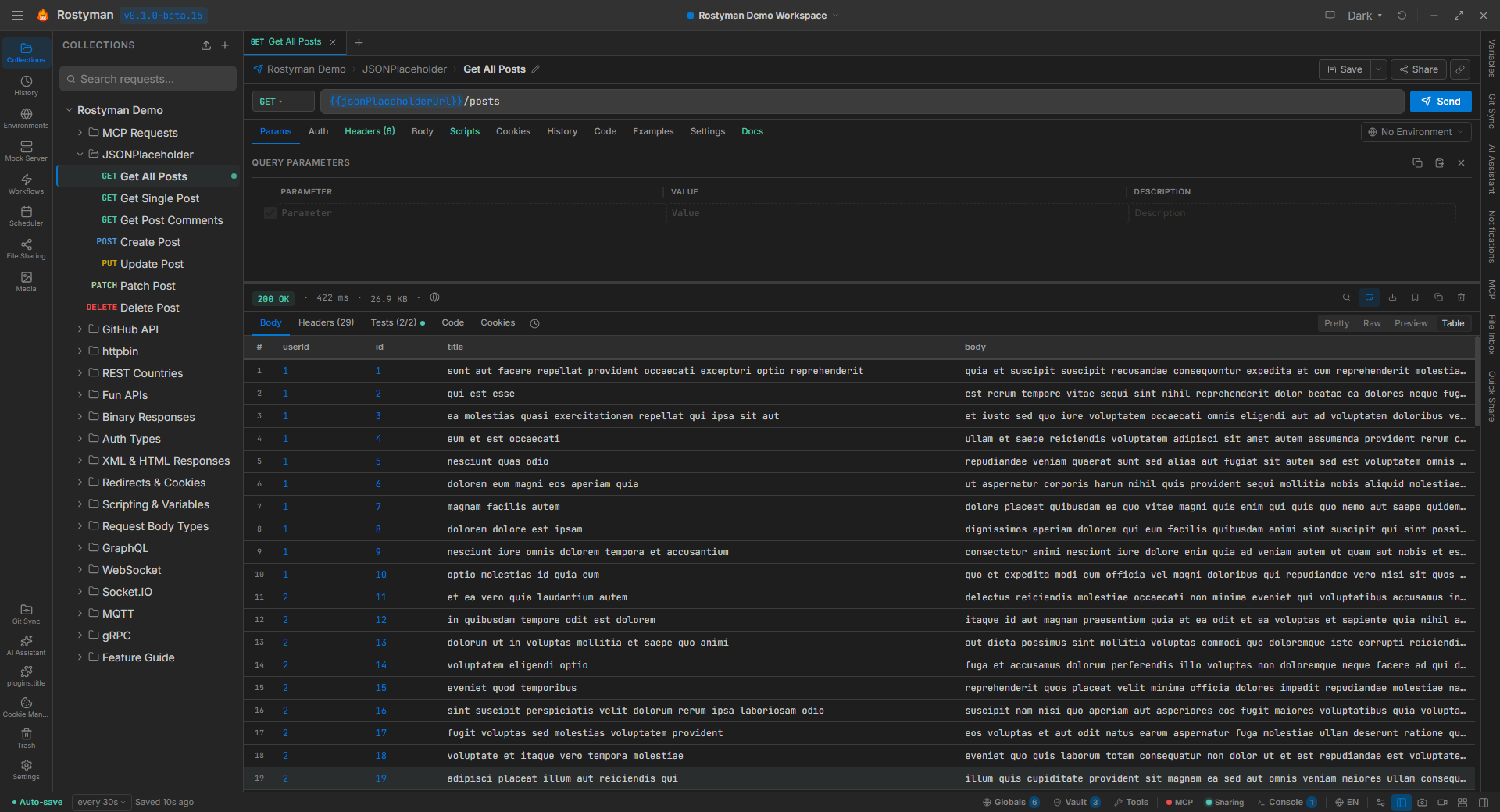Click the Search requests input field

pos(148,79)
